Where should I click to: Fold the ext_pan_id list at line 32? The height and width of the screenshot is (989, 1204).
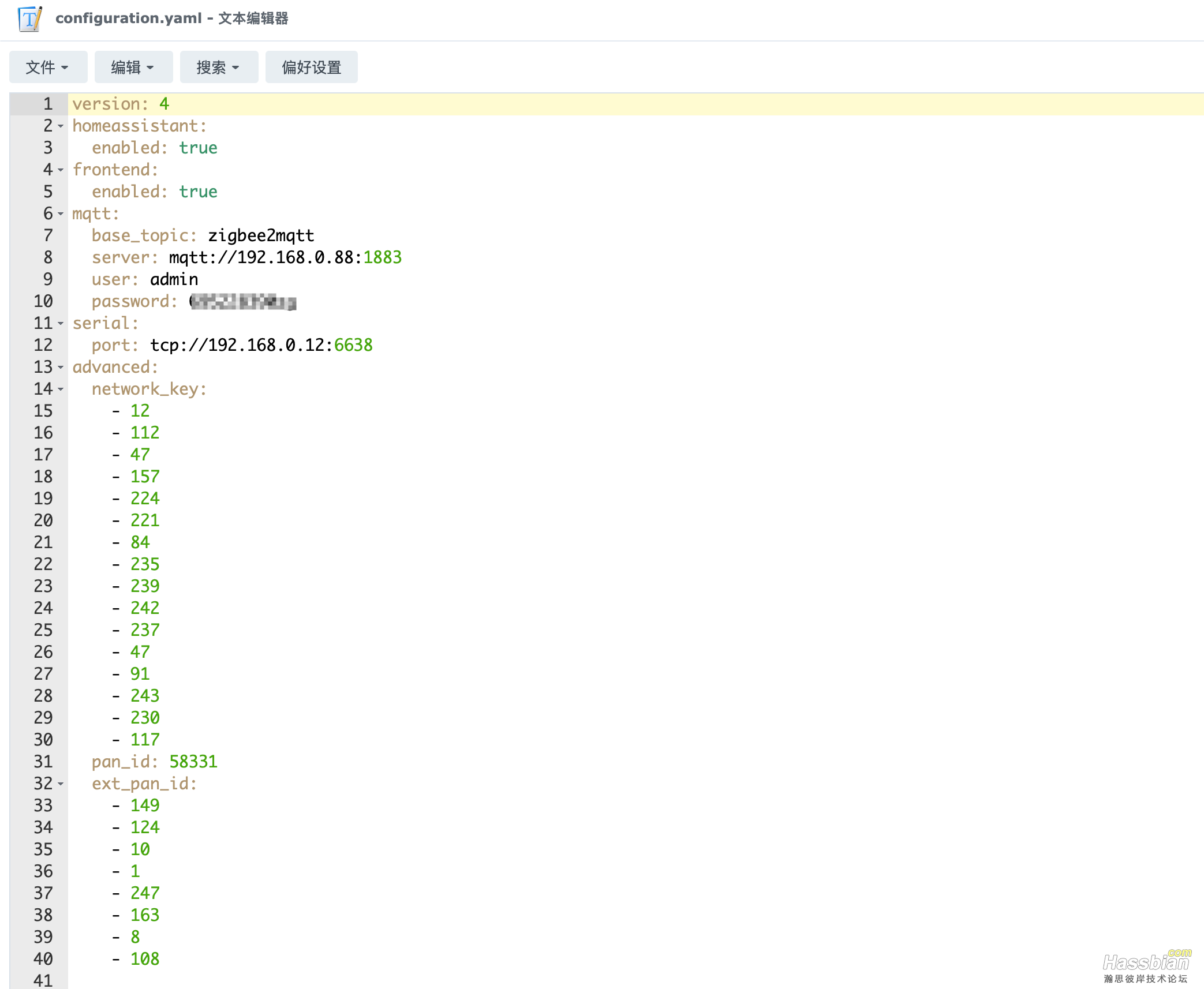61,784
